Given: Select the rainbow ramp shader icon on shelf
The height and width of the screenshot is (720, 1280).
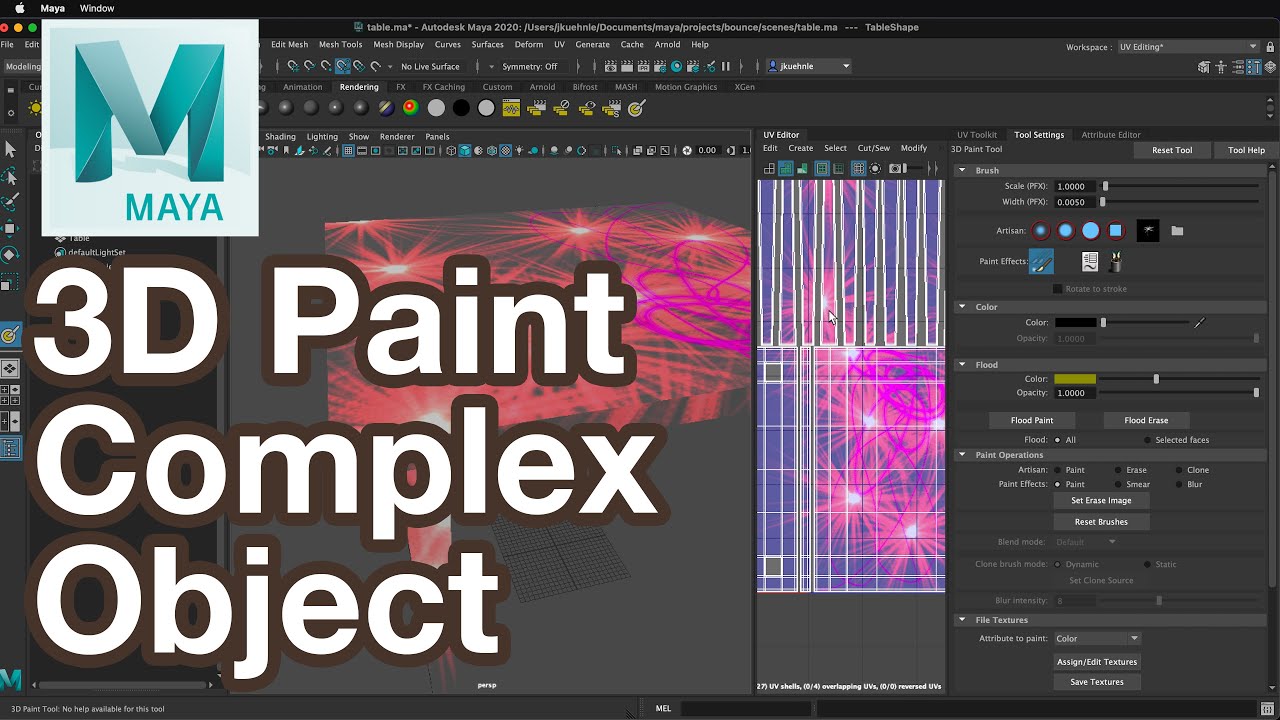Looking at the screenshot, I should click(x=410, y=108).
